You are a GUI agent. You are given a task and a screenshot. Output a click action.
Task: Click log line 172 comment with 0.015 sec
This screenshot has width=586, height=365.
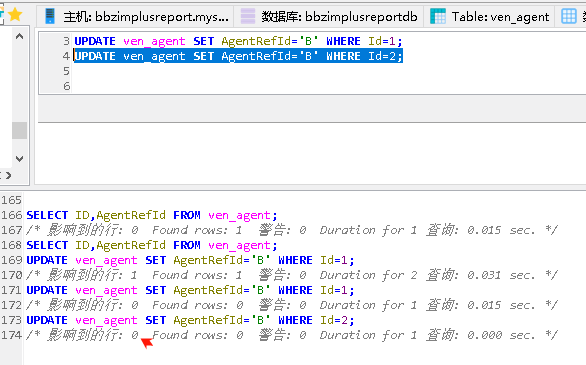[292, 305]
